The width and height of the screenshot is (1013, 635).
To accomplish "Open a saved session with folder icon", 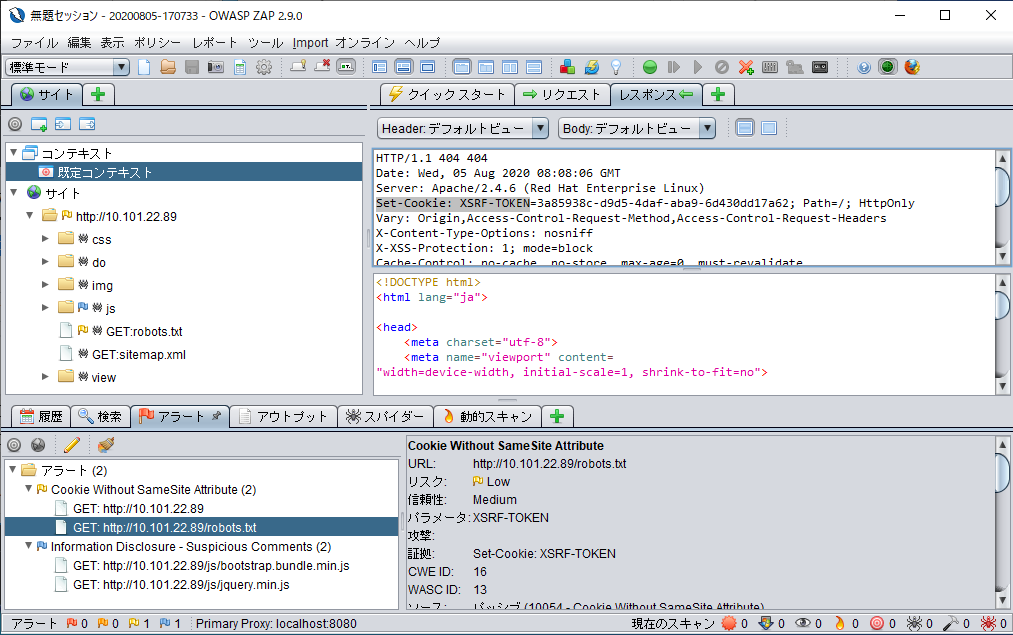I will (x=168, y=67).
